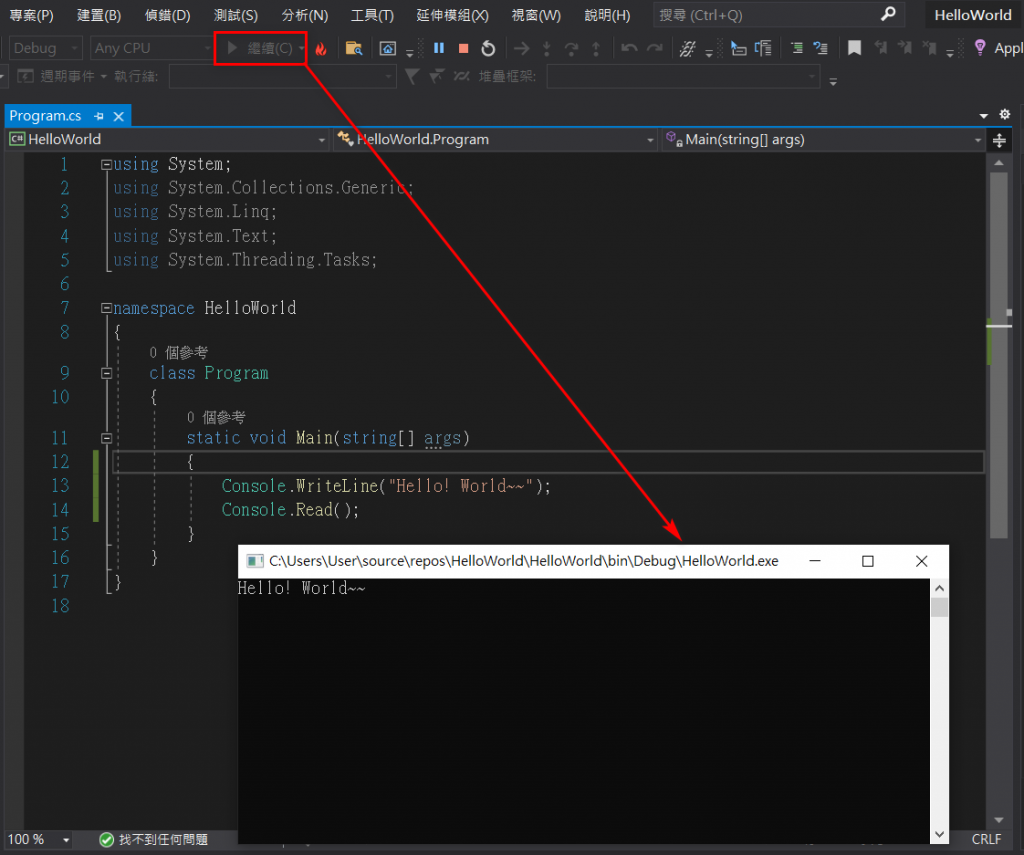Open the 專案(P) menu
The height and width of the screenshot is (855, 1024).
[31, 15]
